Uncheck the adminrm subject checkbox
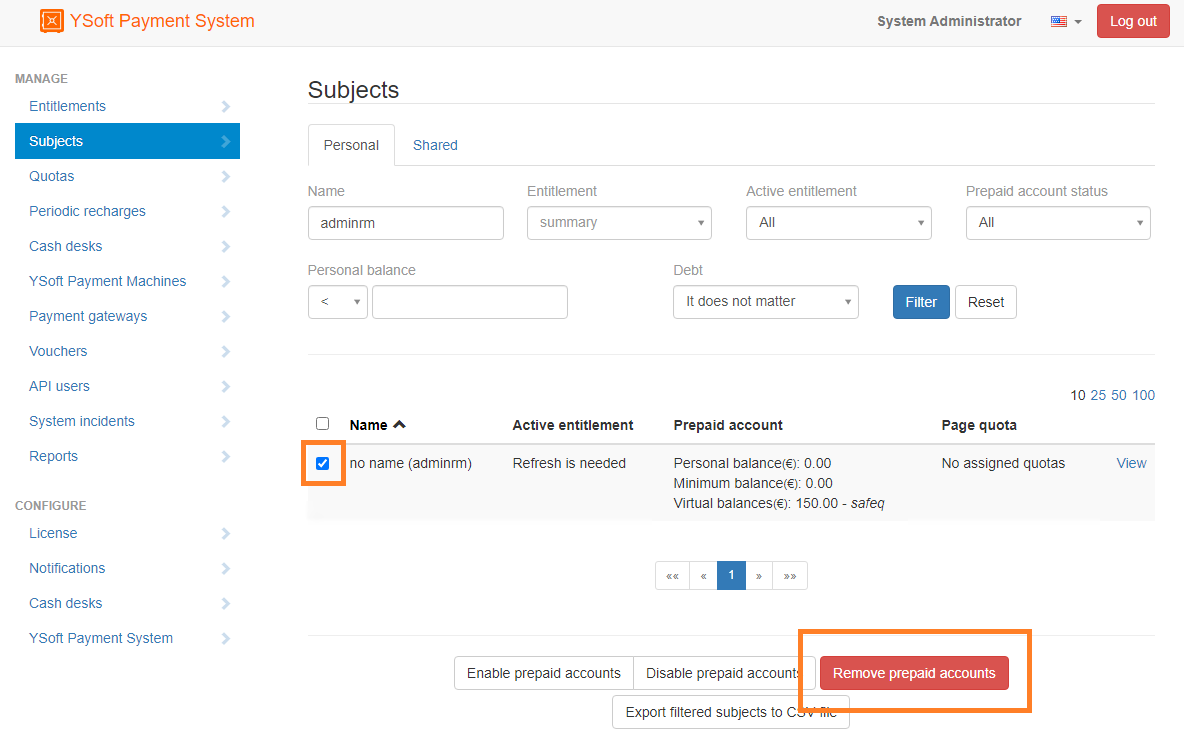 pos(322,464)
